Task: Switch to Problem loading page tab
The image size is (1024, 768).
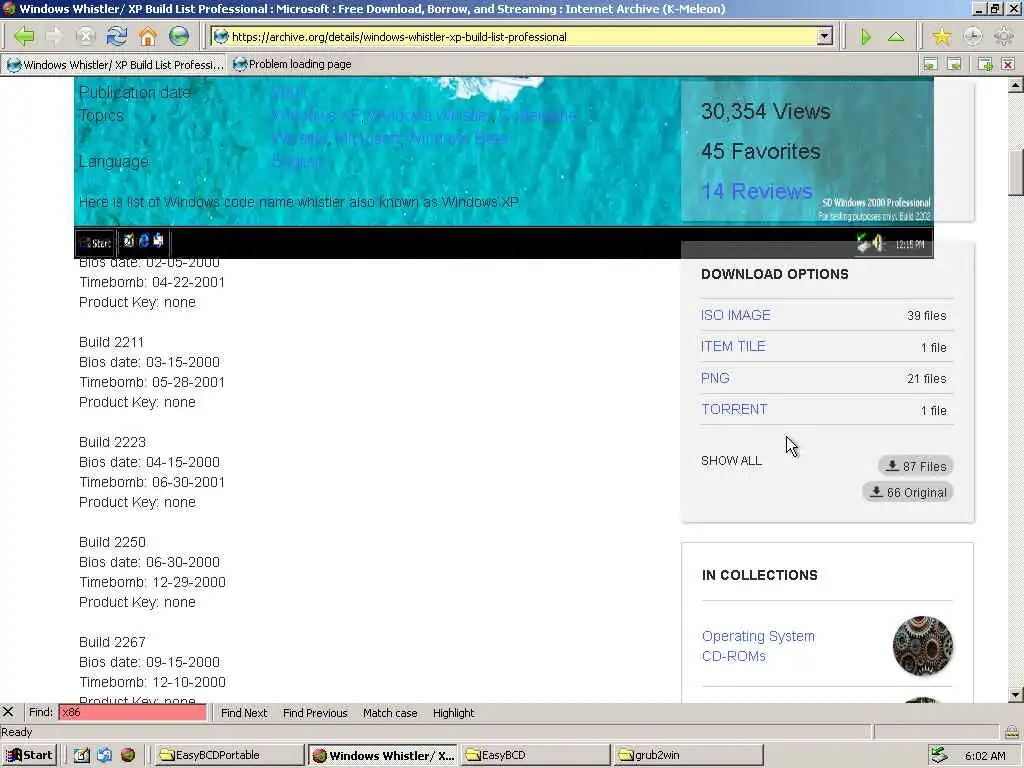Action: (x=293, y=64)
